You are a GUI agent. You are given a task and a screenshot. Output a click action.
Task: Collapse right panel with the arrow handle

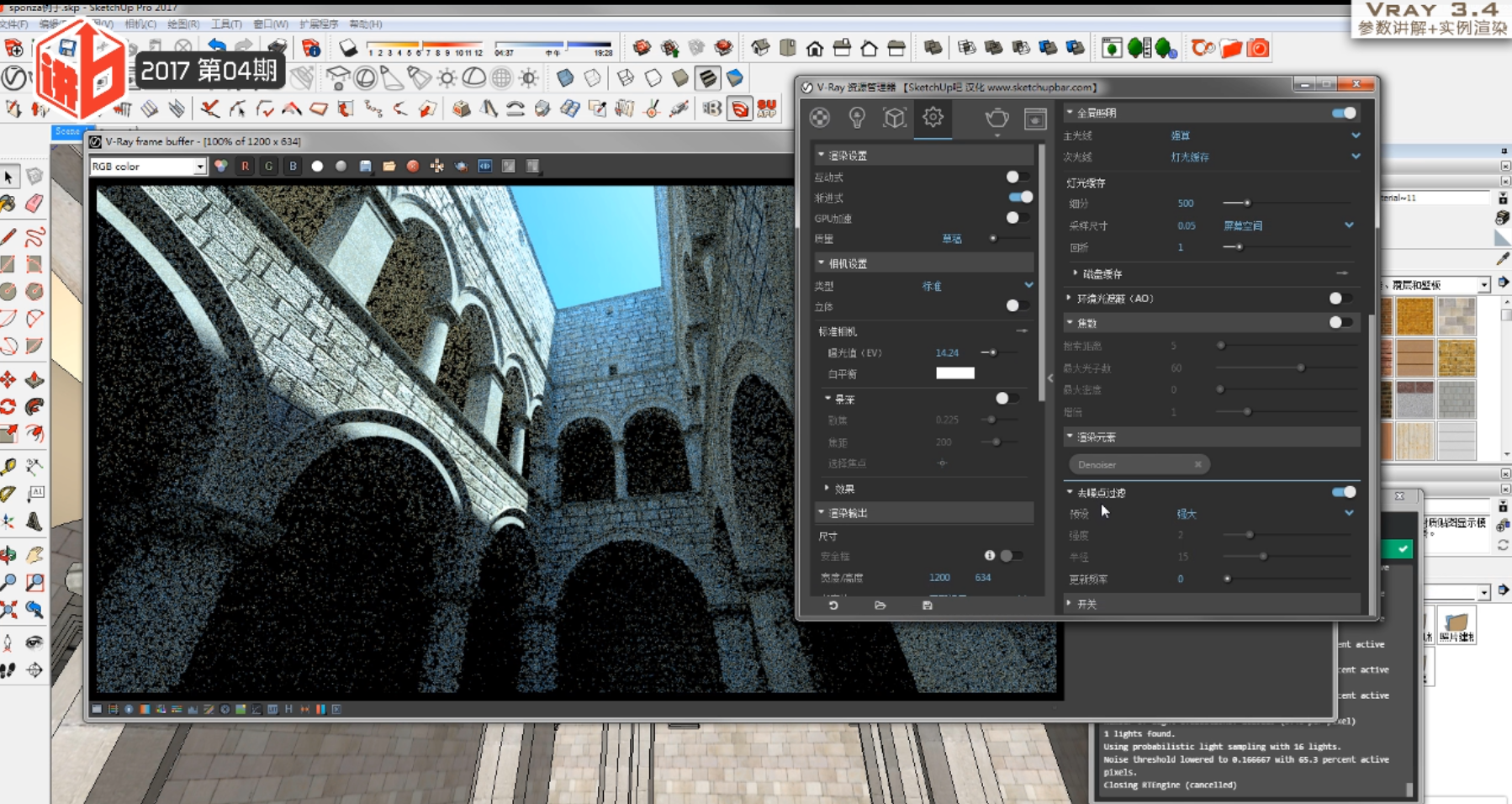tap(1050, 378)
